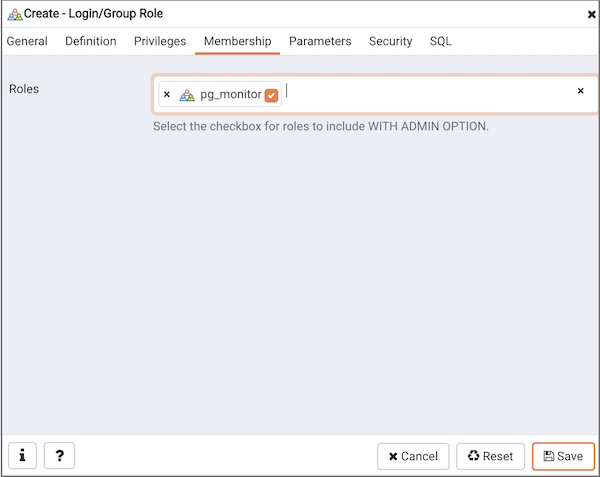Toggle WITH ADMIN OPTION checkbox for pg_monitor
The image size is (600, 477).
271,95
